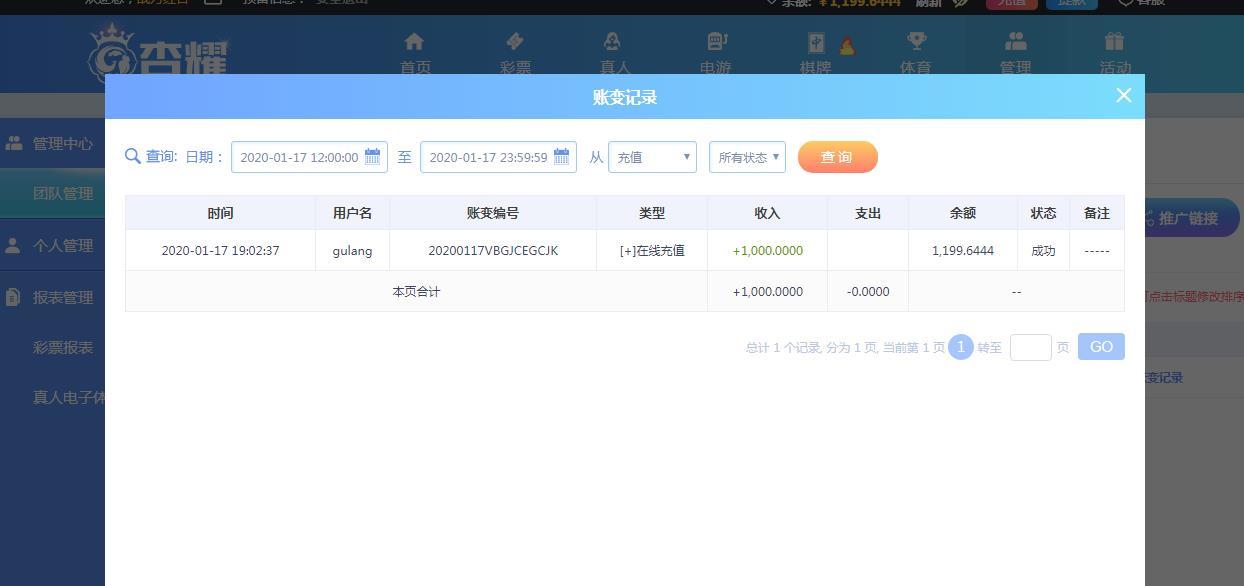Select 彩票报表 sidebar item
The image size is (1244, 586).
click(x=63, y=347)
